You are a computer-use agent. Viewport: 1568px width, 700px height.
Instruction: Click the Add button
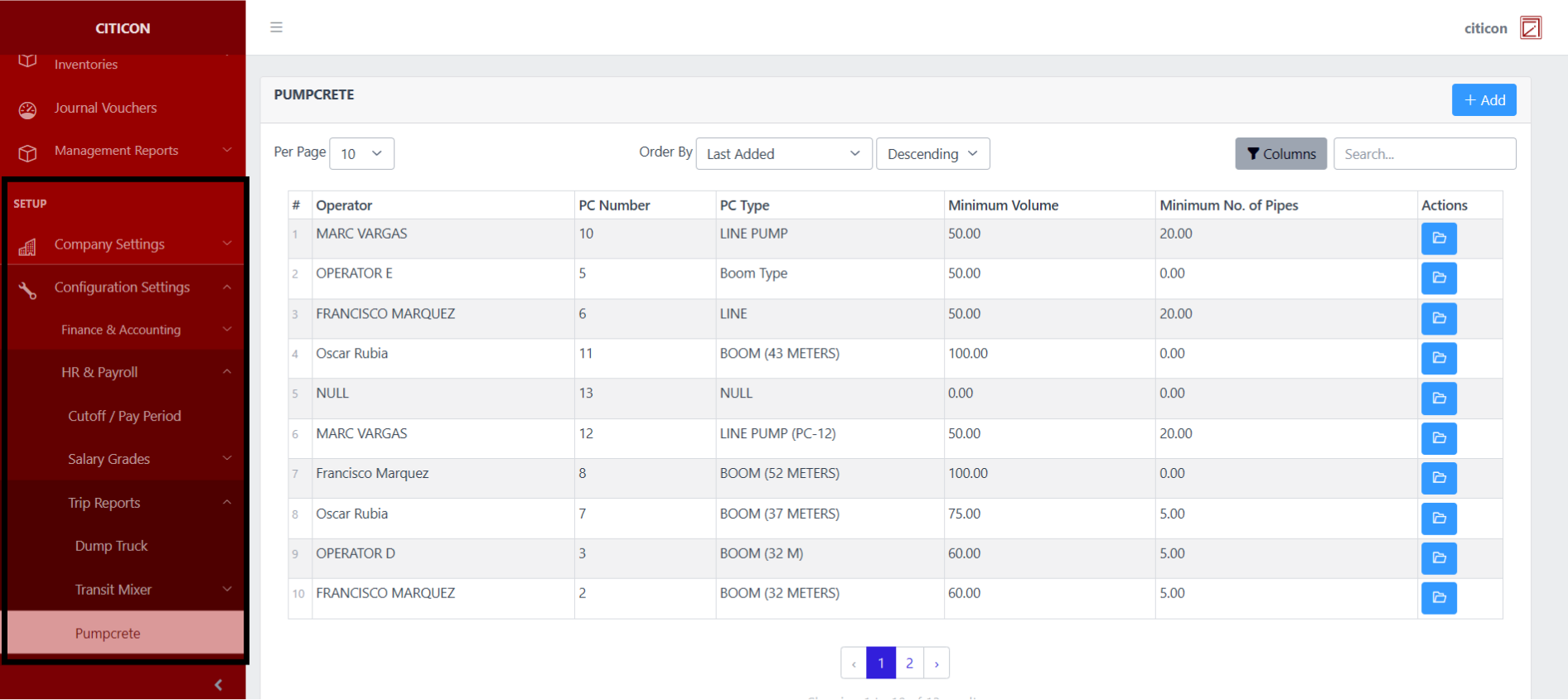tap(1483, 100)
